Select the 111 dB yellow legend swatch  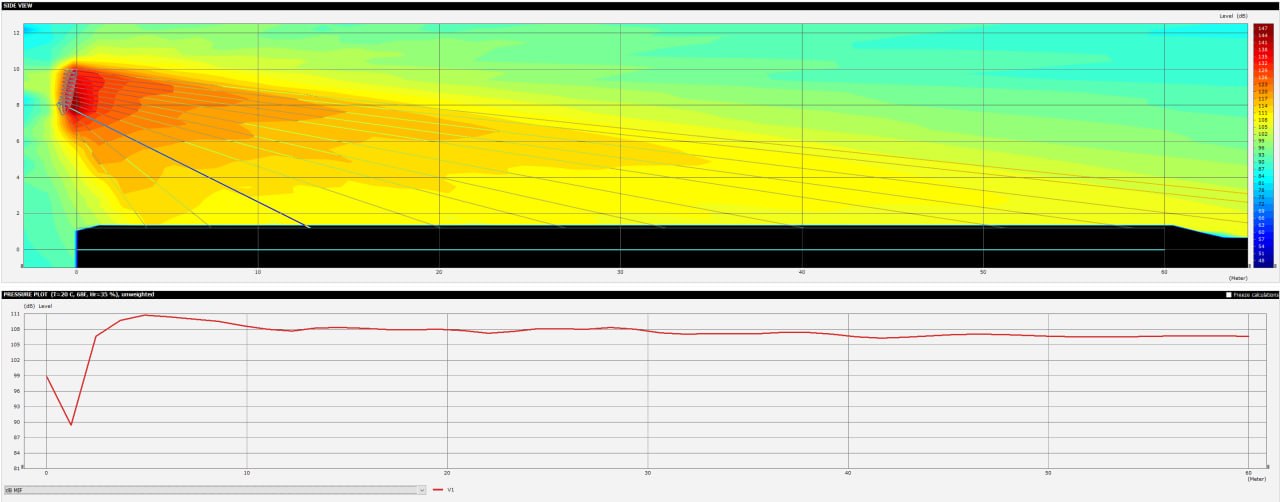(1264, 113)
